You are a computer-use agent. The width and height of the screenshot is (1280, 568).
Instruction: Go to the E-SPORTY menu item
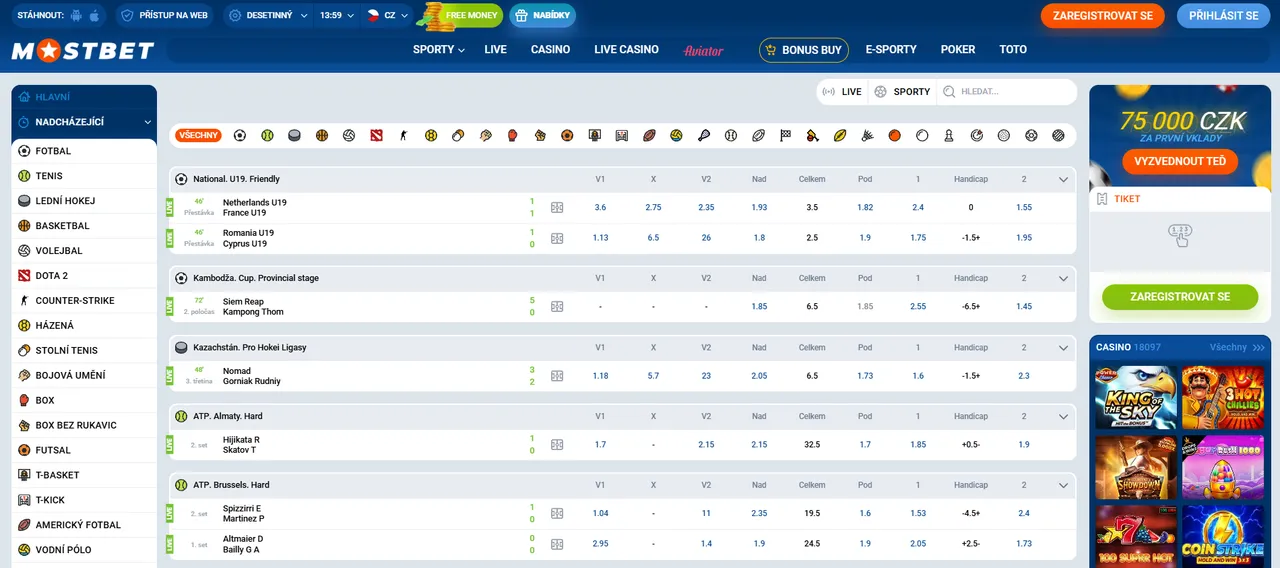pos(891,50)
